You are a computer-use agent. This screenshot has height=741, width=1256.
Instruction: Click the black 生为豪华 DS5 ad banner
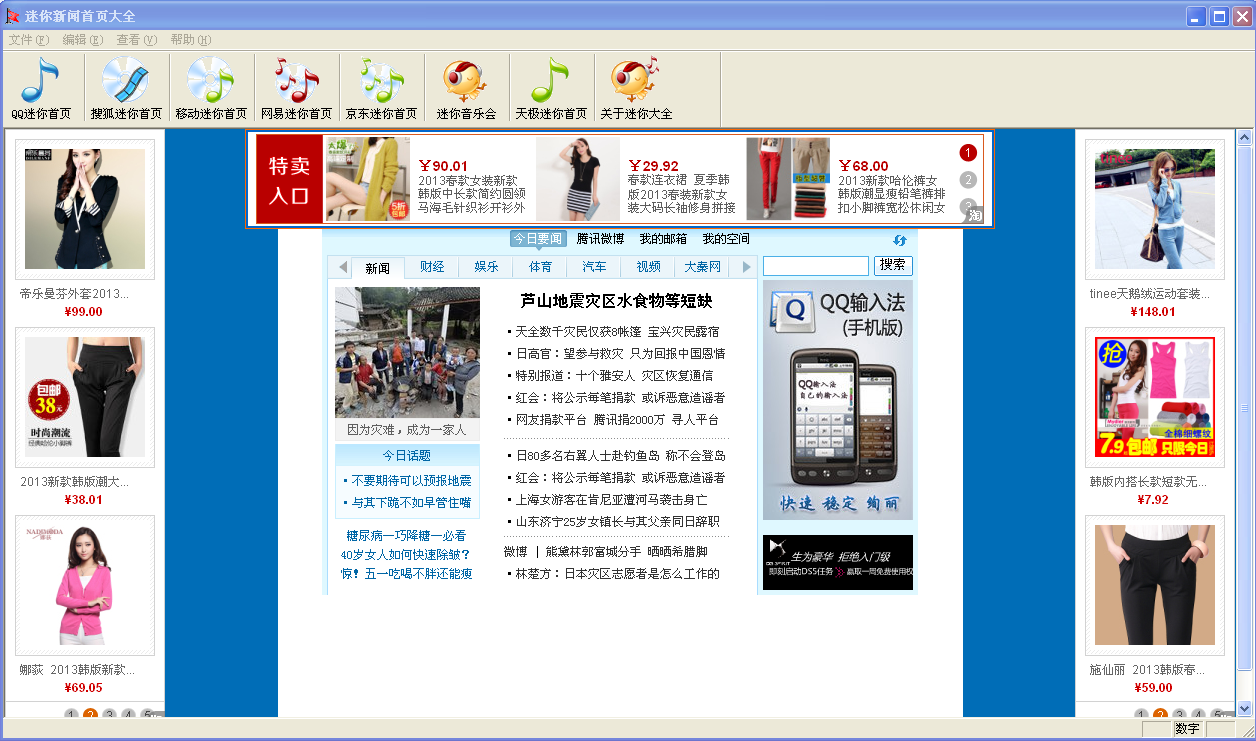838,562
